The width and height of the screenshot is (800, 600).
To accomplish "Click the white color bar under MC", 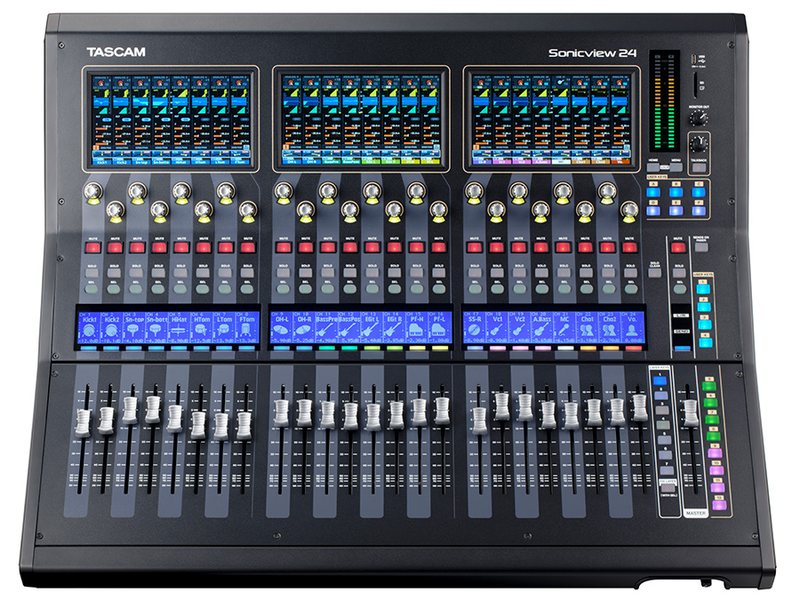I will (x=565, y=348).
